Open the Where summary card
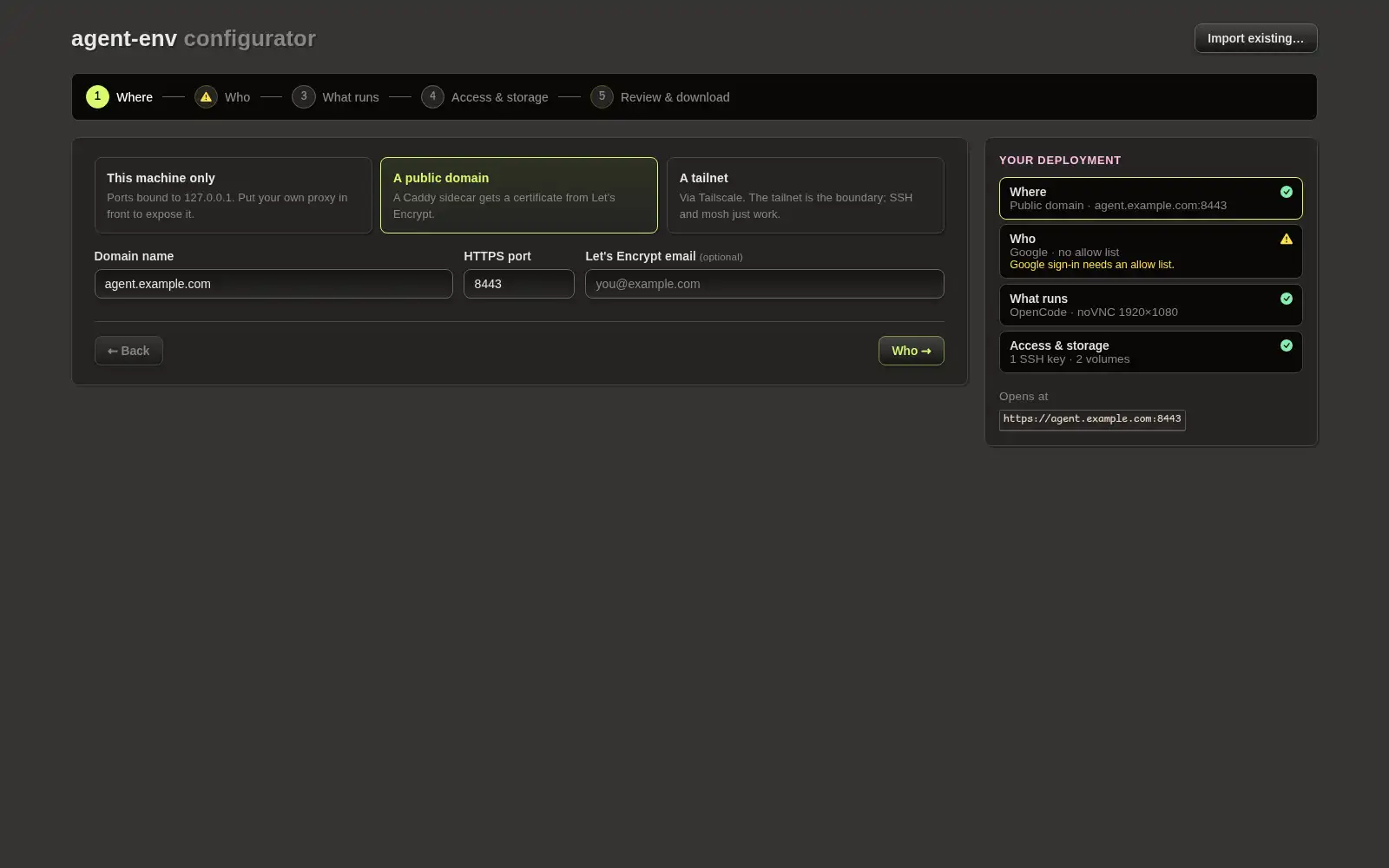Screen dimensions: 1389x868 pyautogui.click(x=1150, y=198)
